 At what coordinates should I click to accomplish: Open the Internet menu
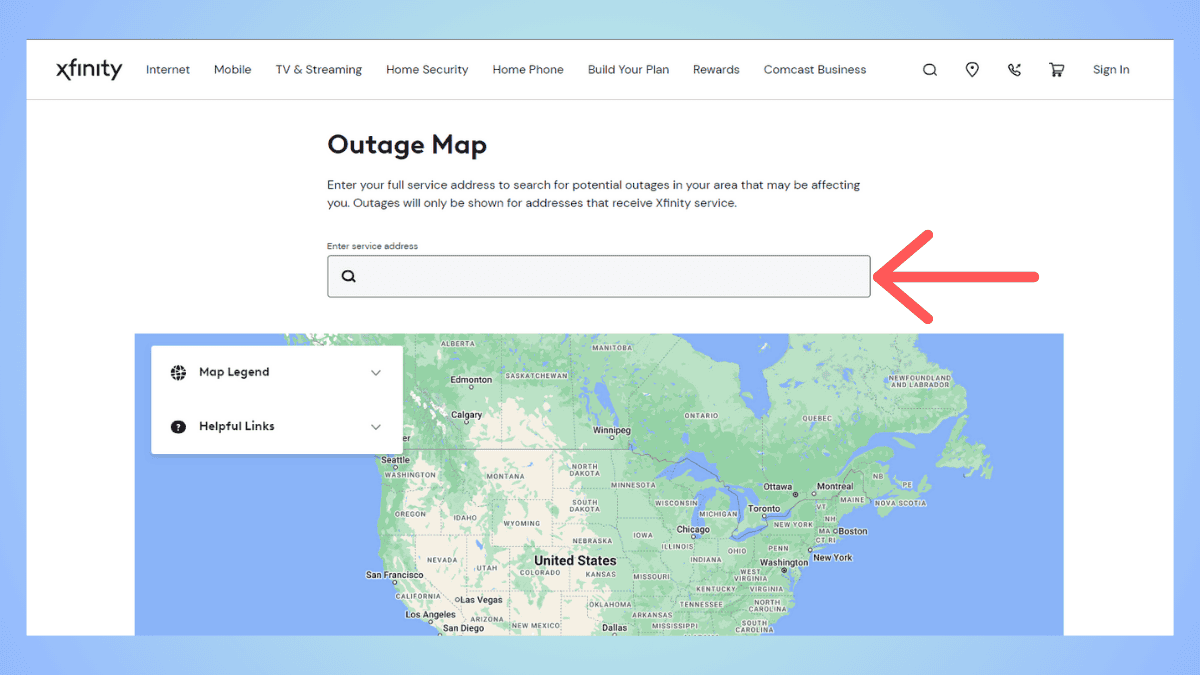[x=168, y=70]
